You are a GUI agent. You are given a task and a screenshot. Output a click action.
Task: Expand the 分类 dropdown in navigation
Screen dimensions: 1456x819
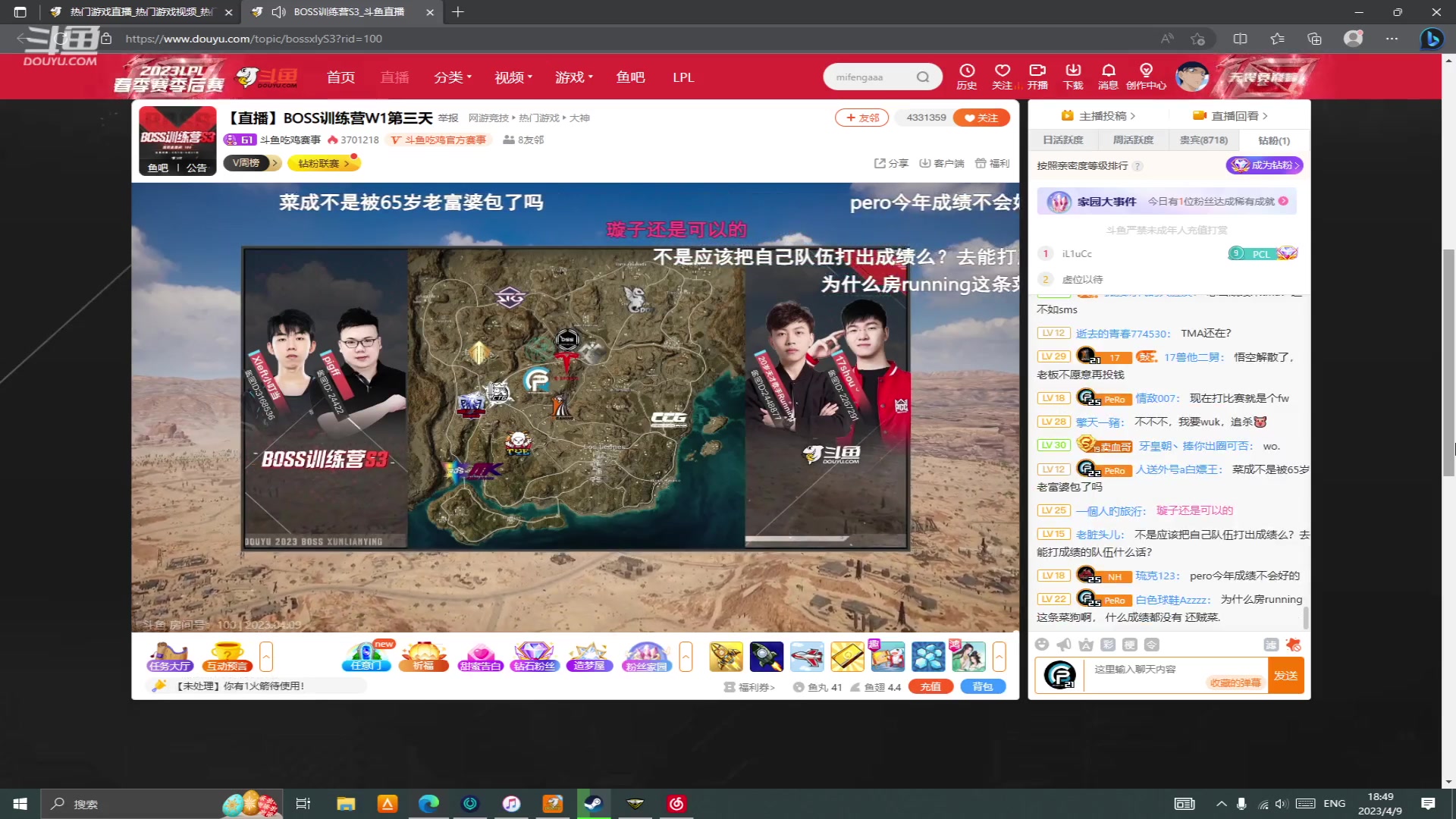click(453, 77)
